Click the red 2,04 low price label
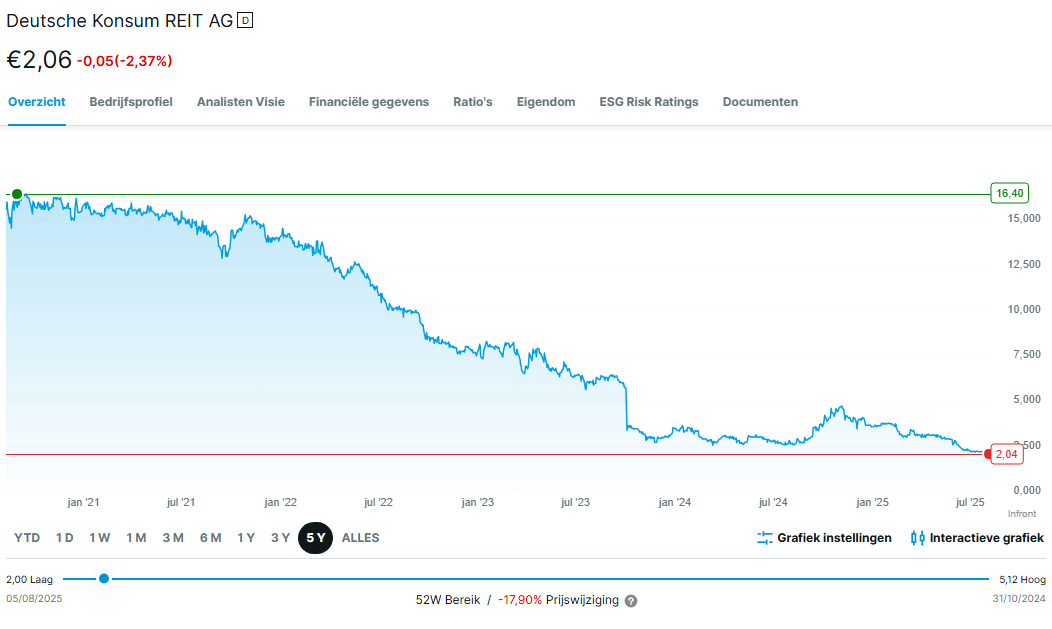Image resolution: width=1052 pixels, height=629 pixels. pyautogui.click(x=1006, y=454)
